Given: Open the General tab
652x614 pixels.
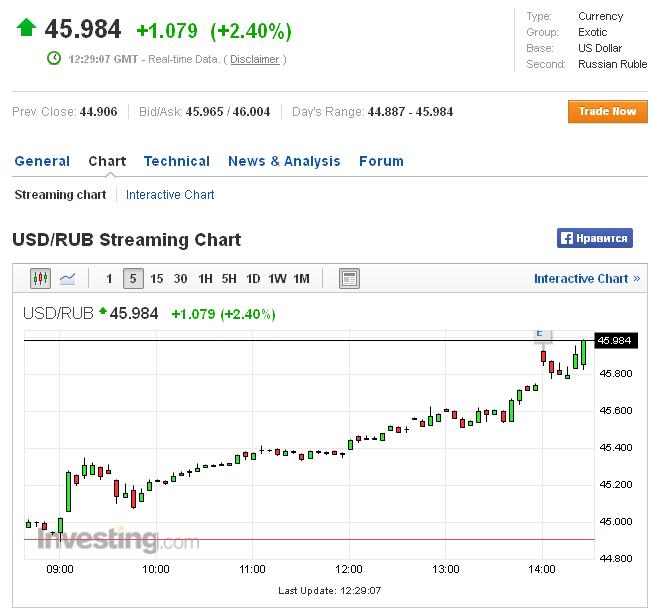Looking at the screenshot, I should pyautogui.click(x=42, y=161).
